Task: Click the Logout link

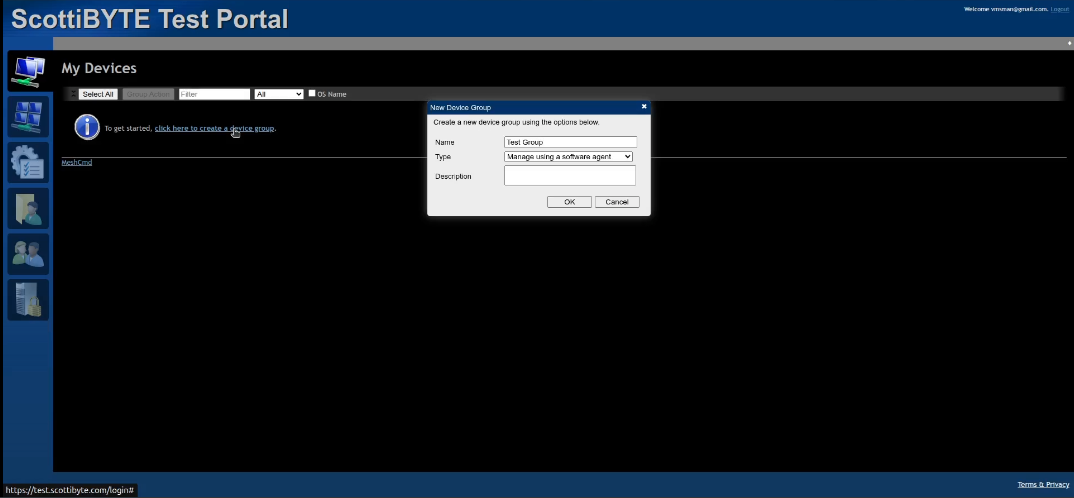Action: click(x=1059, y=9)
